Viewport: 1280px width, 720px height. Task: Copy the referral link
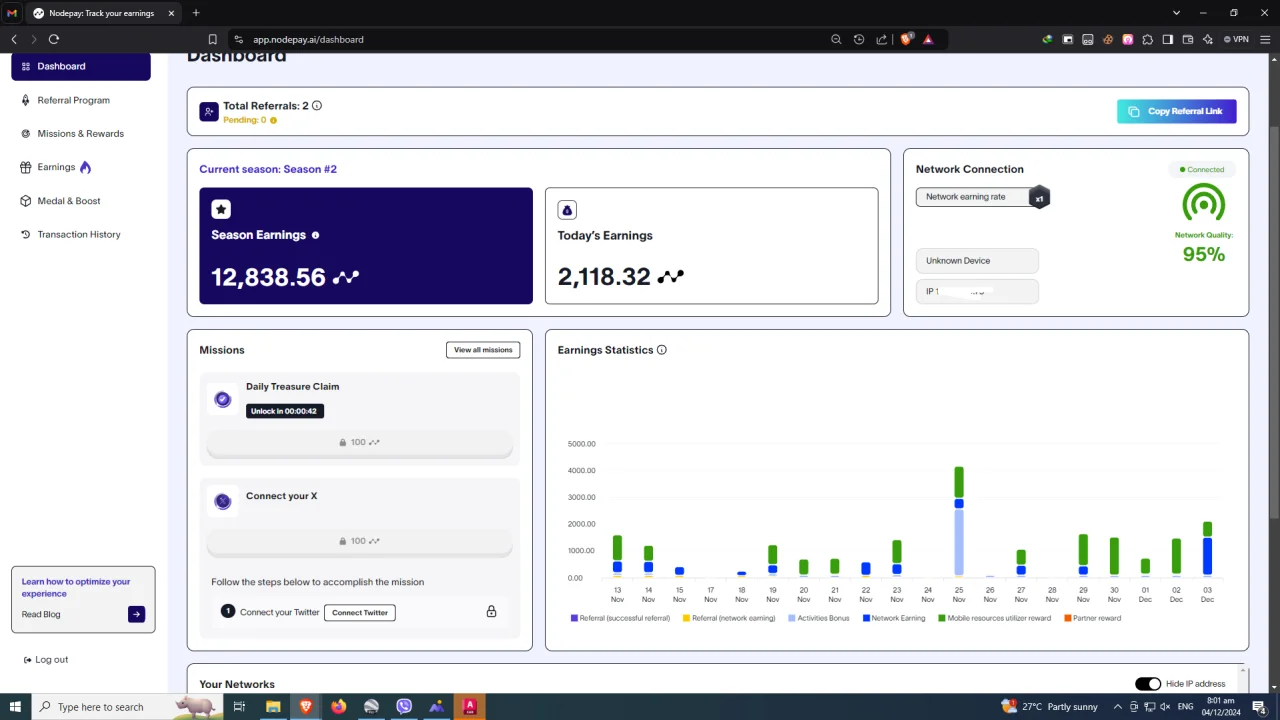tap(1176, 111)
